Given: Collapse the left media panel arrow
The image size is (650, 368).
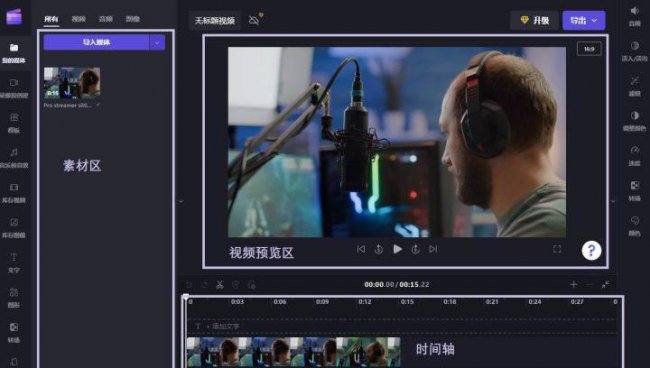Looking at the screenshot, I should click(x=181, y=201).
